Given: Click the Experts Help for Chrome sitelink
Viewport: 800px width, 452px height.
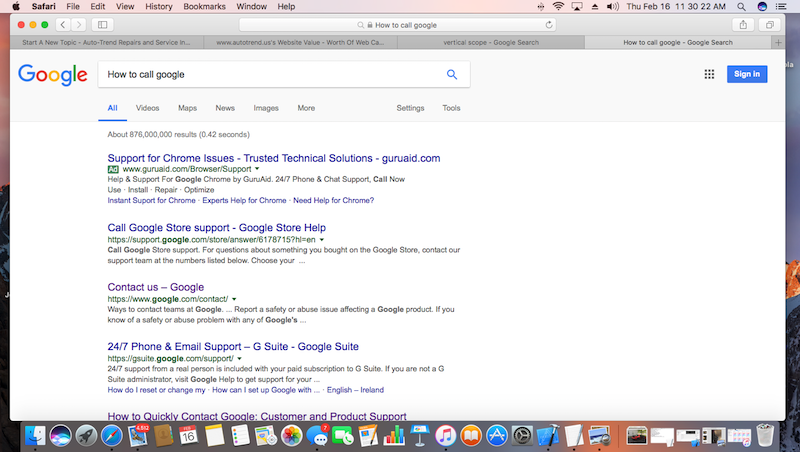Looking at the screenshot, I should 244,200.
